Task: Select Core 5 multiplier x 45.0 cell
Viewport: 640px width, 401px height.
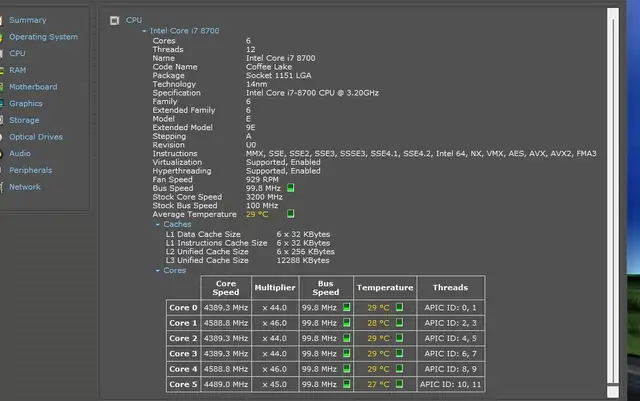Action: pos(275,384)
